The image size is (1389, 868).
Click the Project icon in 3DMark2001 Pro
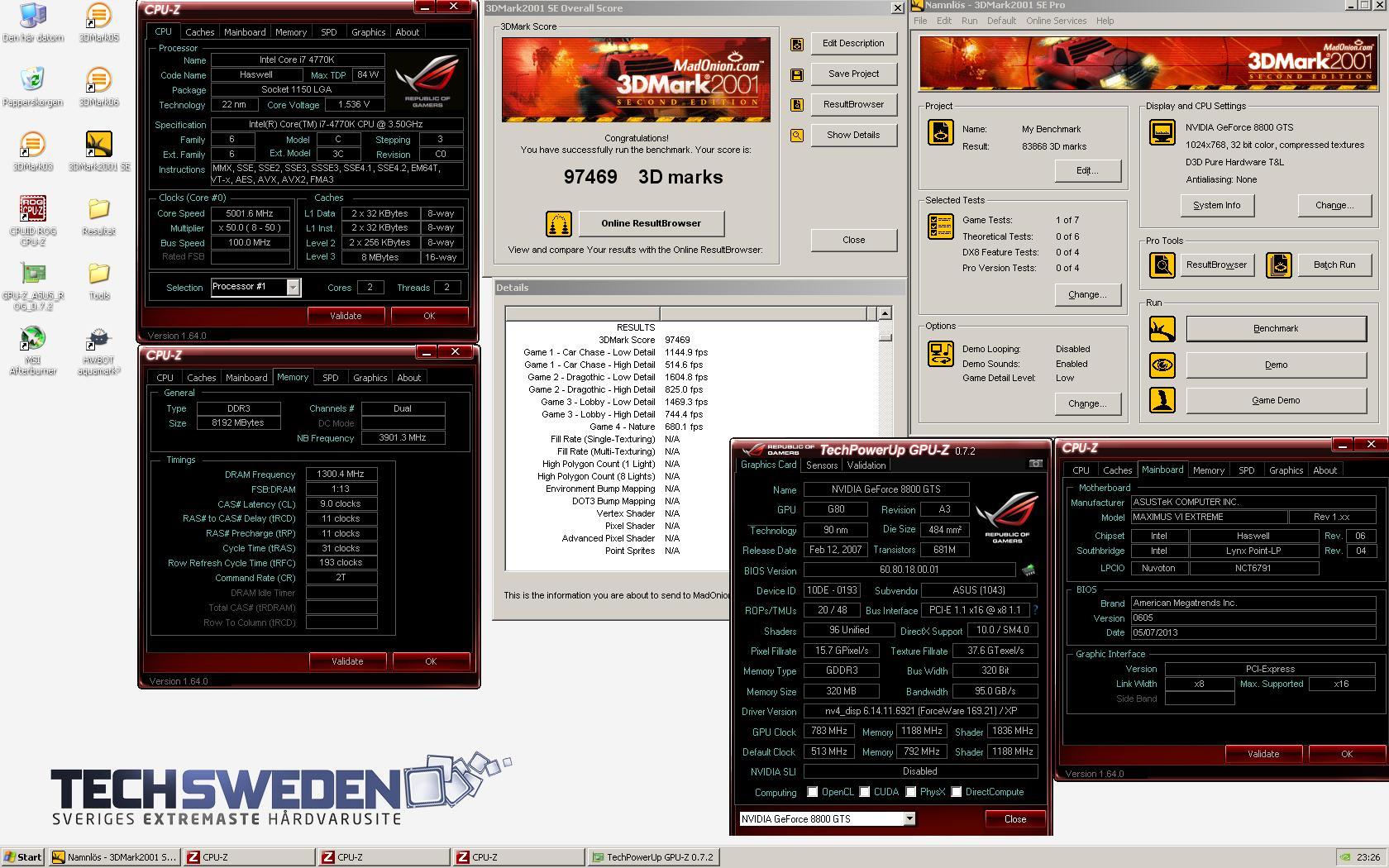coord(941,132)
